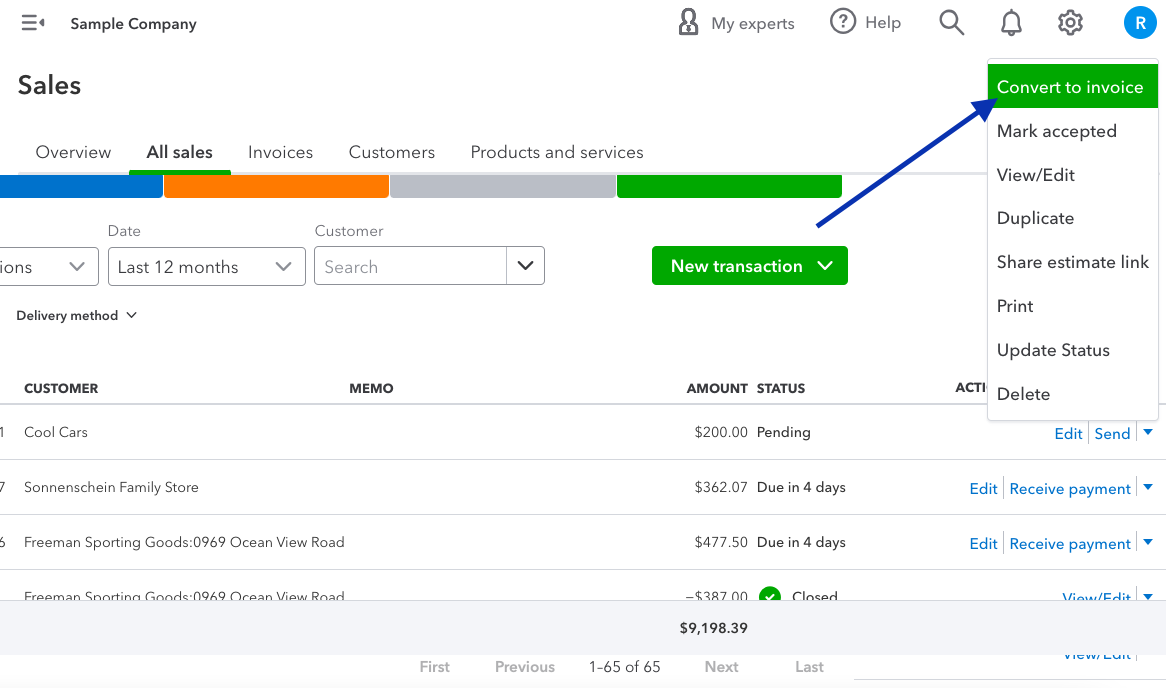Select Convert to invoice menu option
The height and width of the screenshot is (688, 1167).
pyautogui.click(x=1069, y=87)
